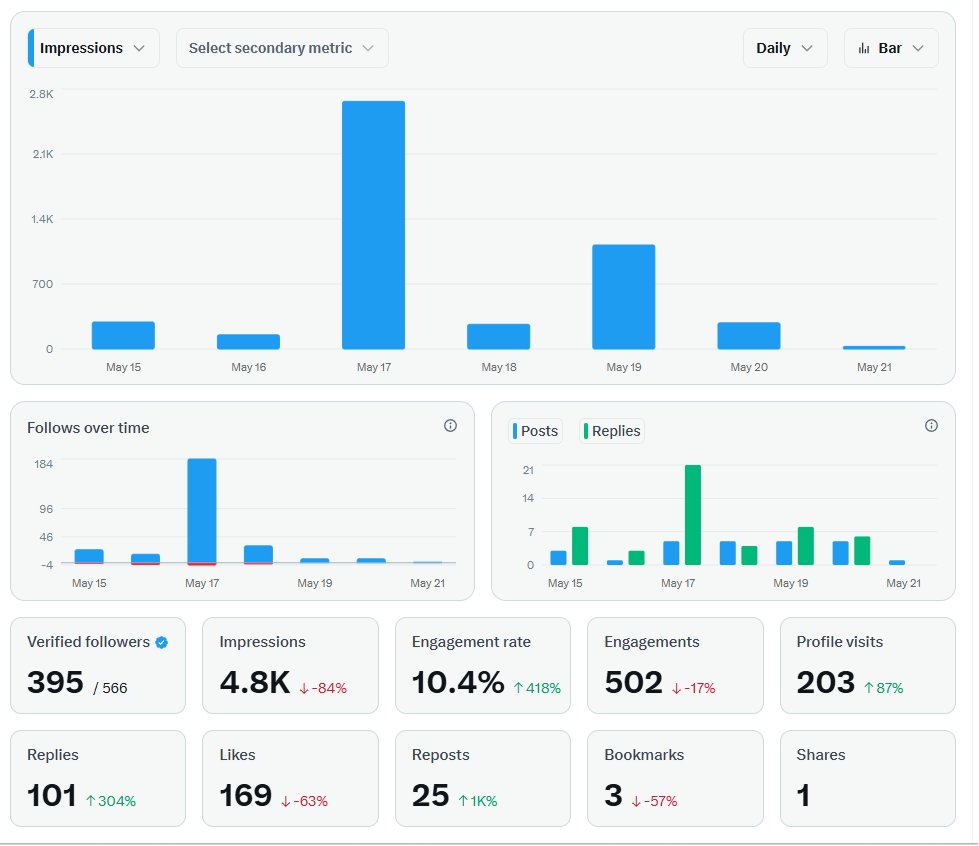Open the Likes 169 card

290,779
